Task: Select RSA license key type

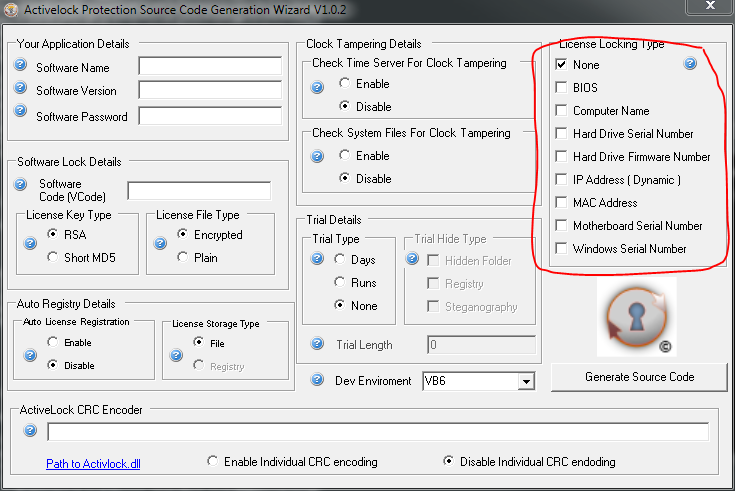Action: coord(52,234)
